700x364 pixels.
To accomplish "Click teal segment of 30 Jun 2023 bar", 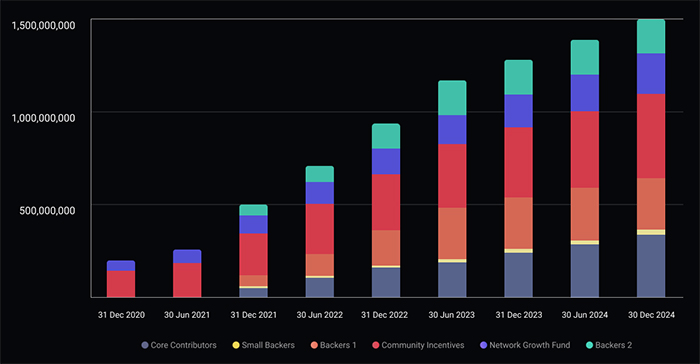I will 452,98.
